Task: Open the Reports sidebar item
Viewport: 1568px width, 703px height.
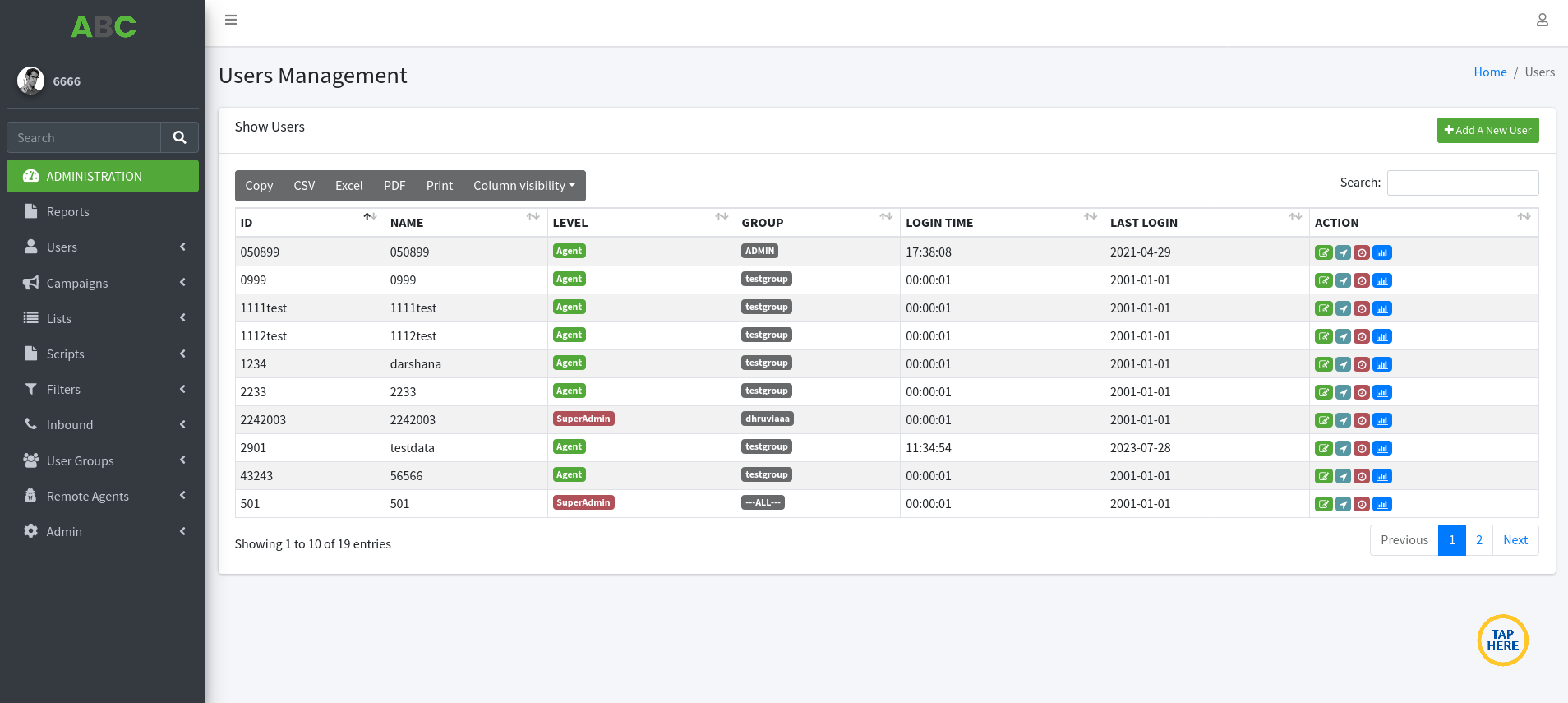Action: point(103,211)
